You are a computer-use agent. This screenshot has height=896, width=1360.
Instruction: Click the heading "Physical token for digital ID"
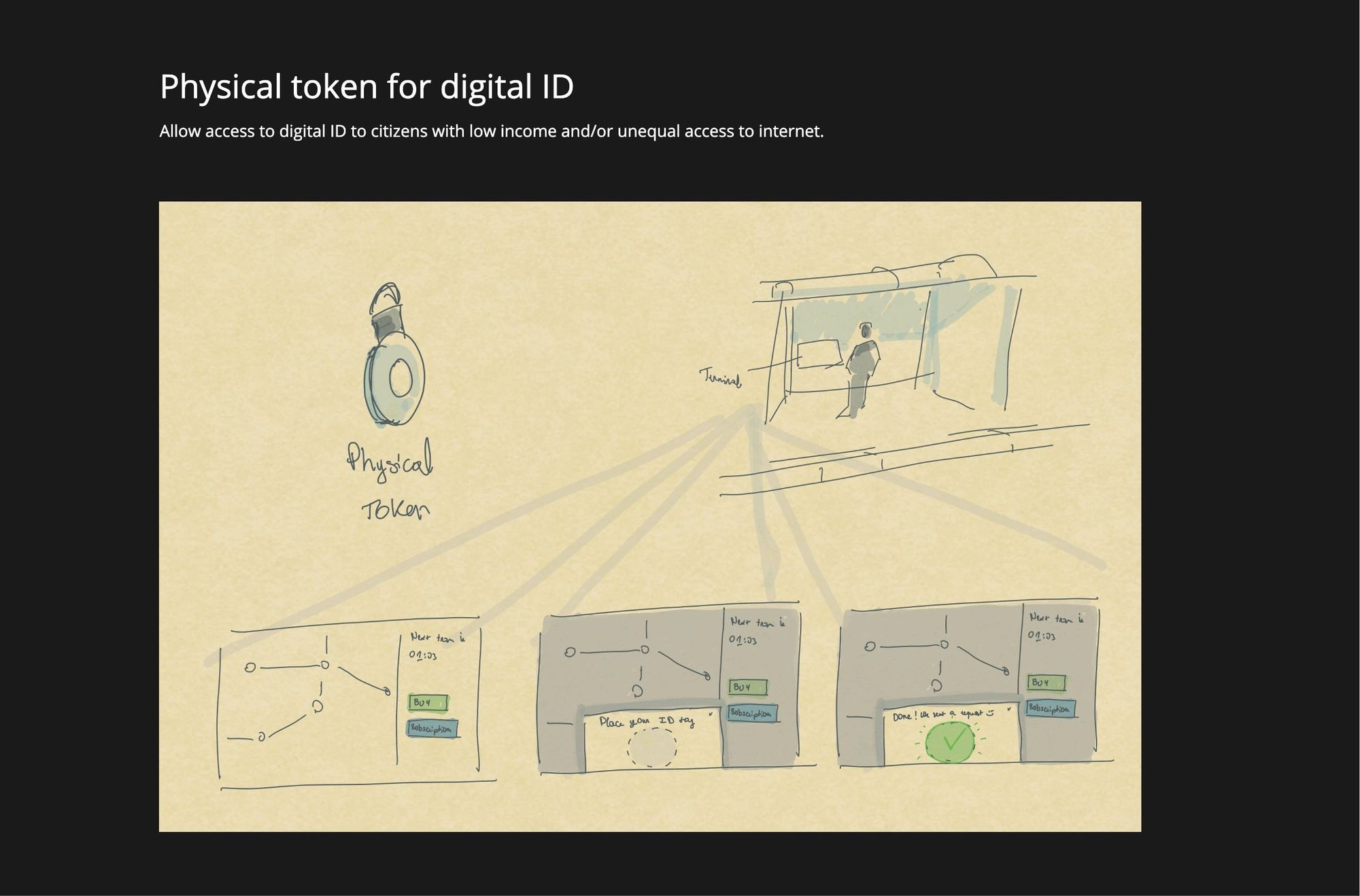(x=367, y=87)
